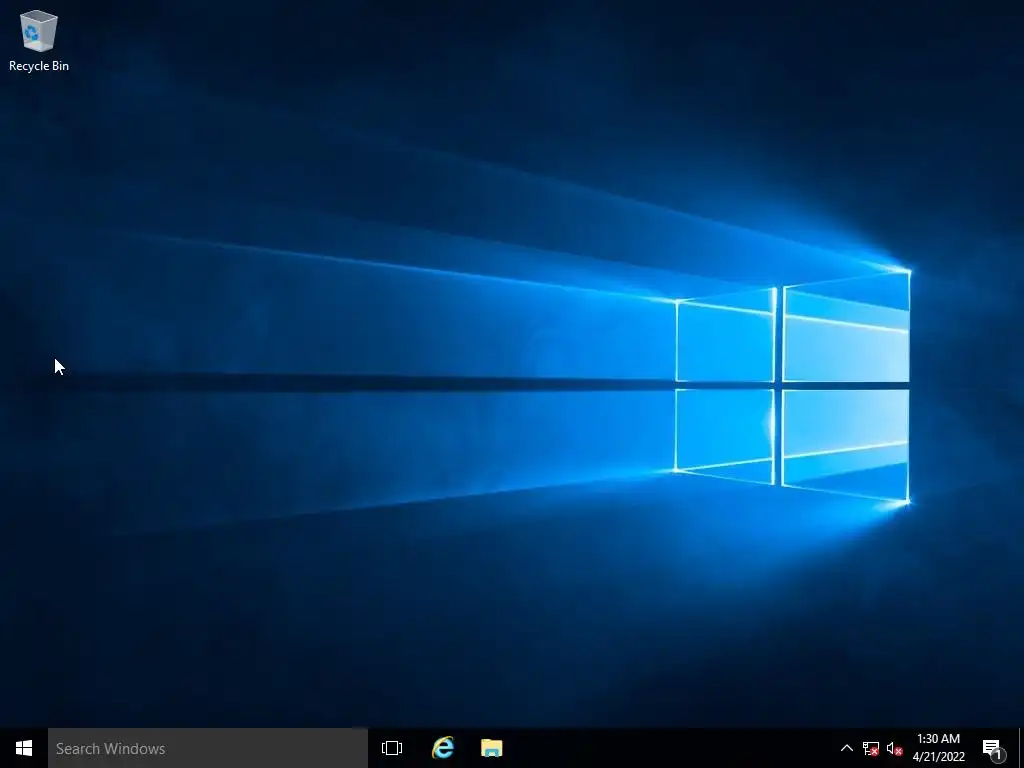
Task: Open the clock showing 1:30 AM
Action: pyautogui.click(x=938, y=748)
